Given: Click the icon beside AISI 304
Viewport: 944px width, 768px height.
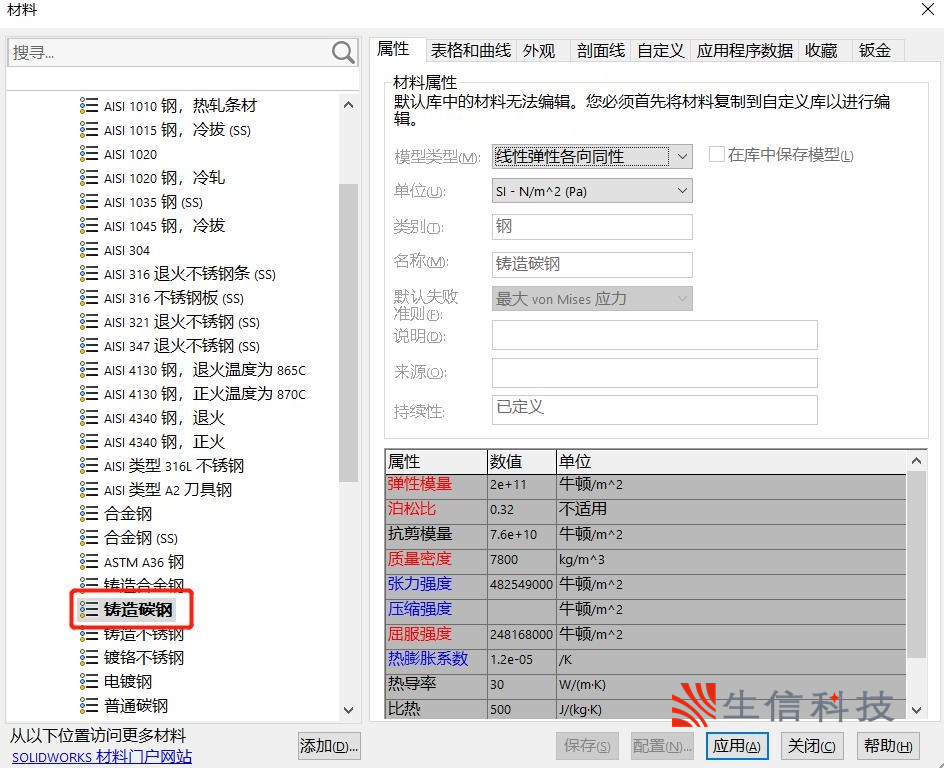Looking at the screenshot, I should coord(88,250).
